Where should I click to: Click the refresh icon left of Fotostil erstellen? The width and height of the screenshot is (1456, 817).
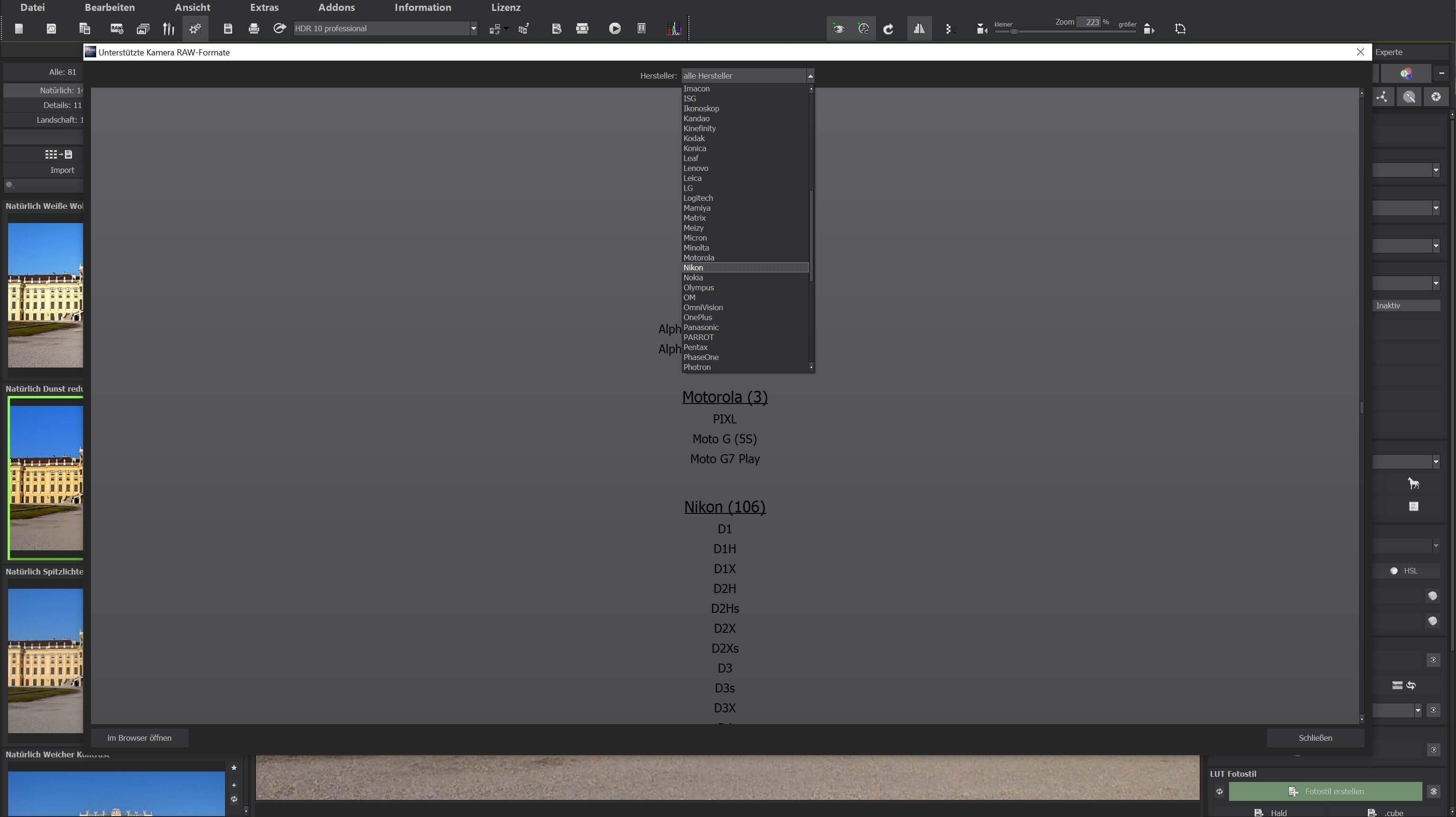tap(1219, 791)
